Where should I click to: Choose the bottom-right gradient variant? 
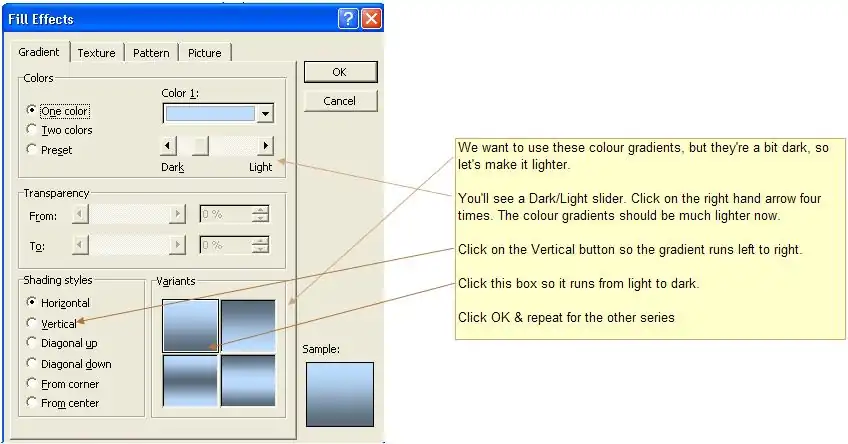point(247,380)
